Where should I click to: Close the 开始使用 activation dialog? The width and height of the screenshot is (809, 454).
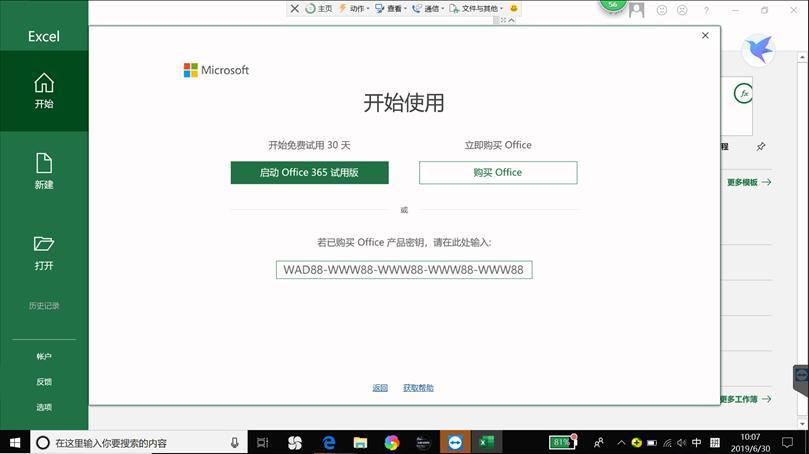(705, 35)
